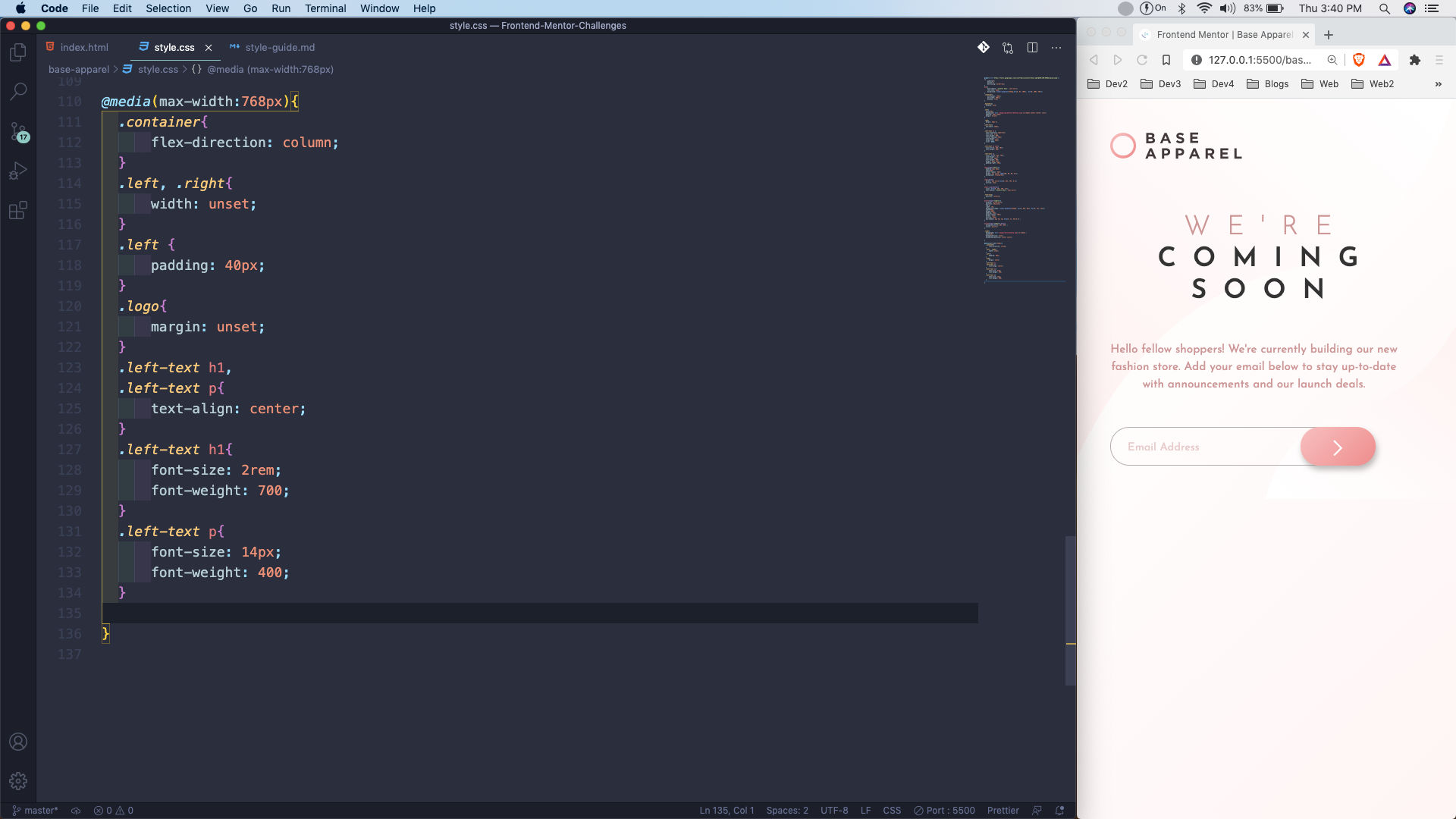Open the Apple menu
The height and width of the screenshot is (819, 1456).
tap(20, 8)
